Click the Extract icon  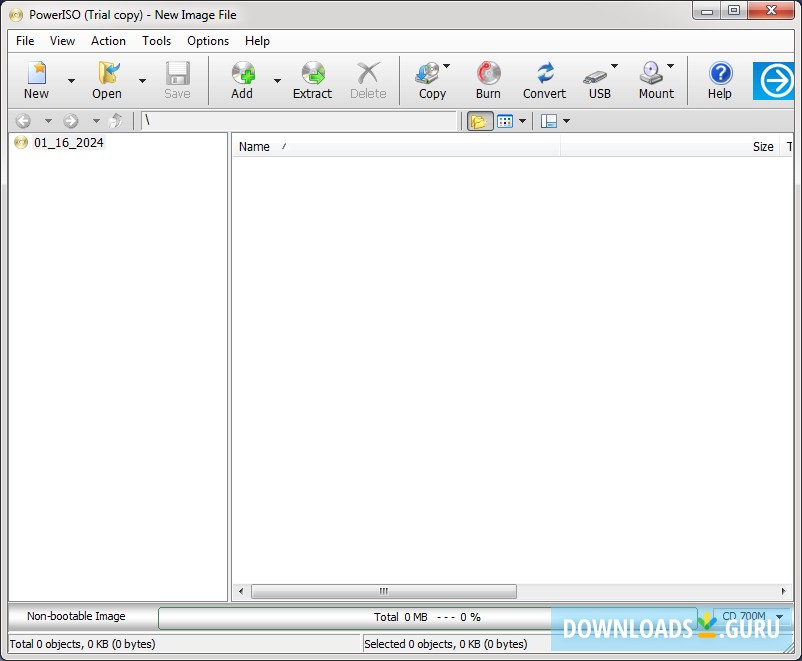313,73
